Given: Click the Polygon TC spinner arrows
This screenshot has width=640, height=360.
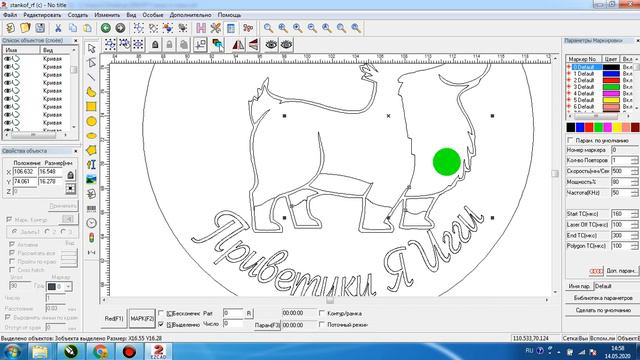Looking at the screenshot, I should click(634, 246).
